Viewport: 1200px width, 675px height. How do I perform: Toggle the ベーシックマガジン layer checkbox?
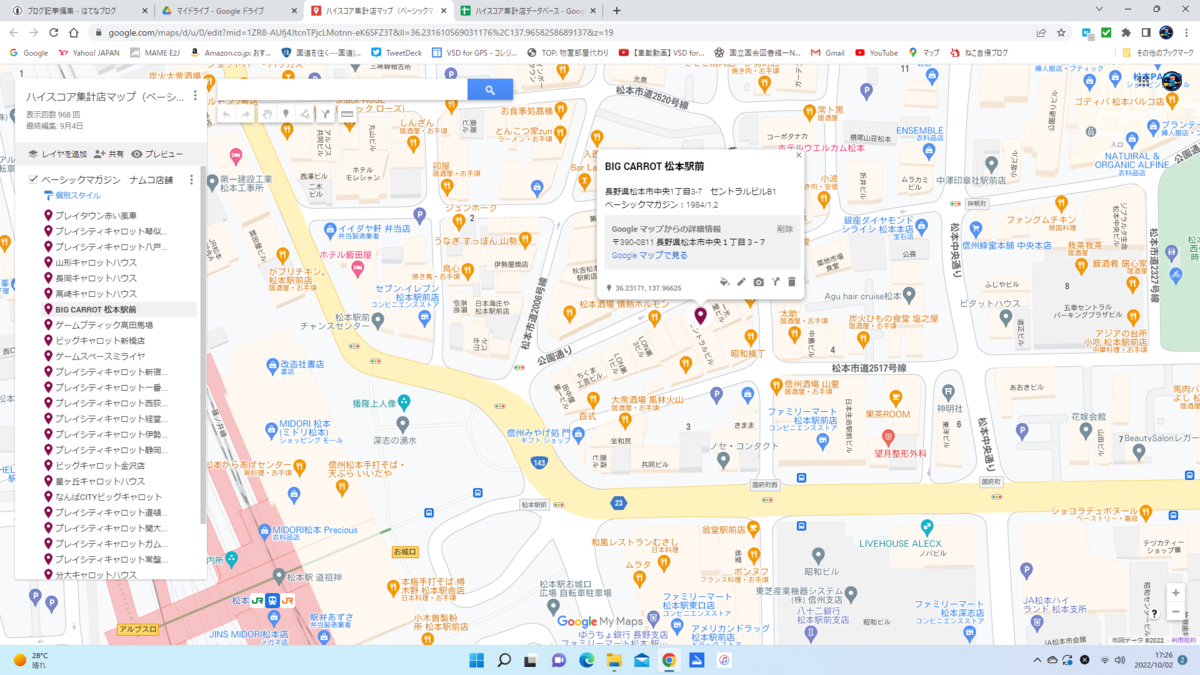click(x=33, y=180)
